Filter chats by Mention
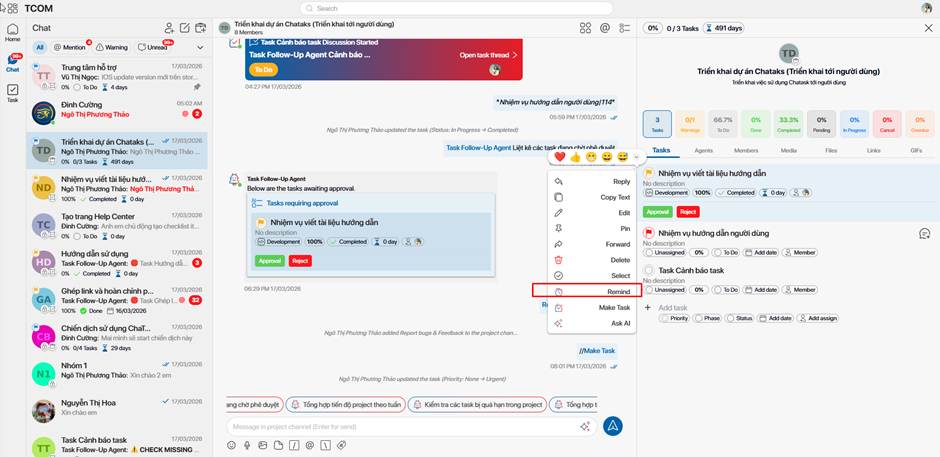Viewport: 940px width, 457px height. tap(70, 47)
